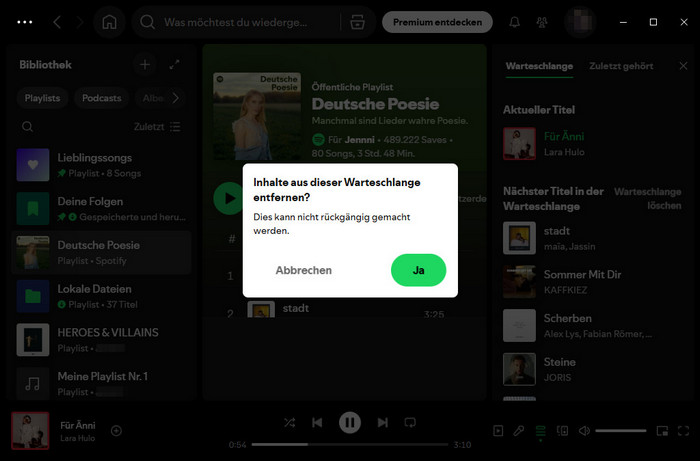Create new playlist with plus icon
This screenshot has height=461, width=700.
coord(145,65)
